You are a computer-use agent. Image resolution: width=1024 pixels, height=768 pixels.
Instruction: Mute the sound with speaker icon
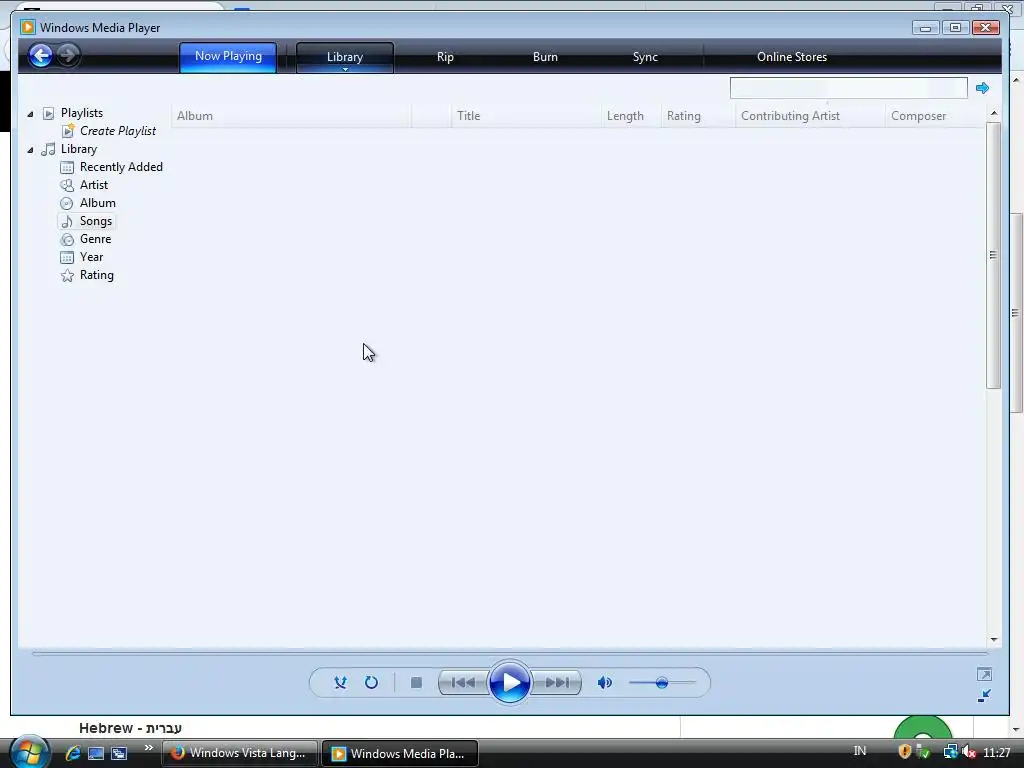pos(605,682)
